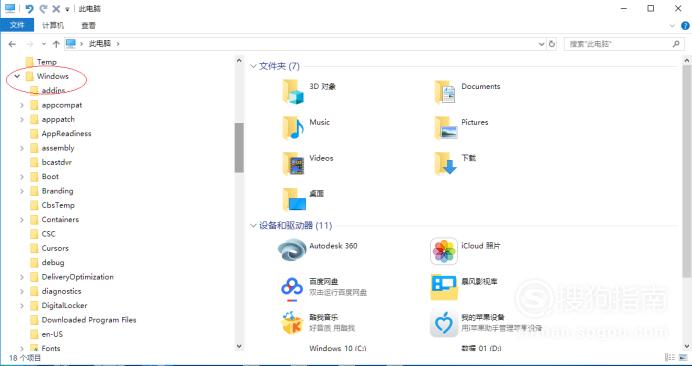This screenshot has width=692, height=366.
Task: Expand the diagnostics folder node
Action: coord(22,291)
